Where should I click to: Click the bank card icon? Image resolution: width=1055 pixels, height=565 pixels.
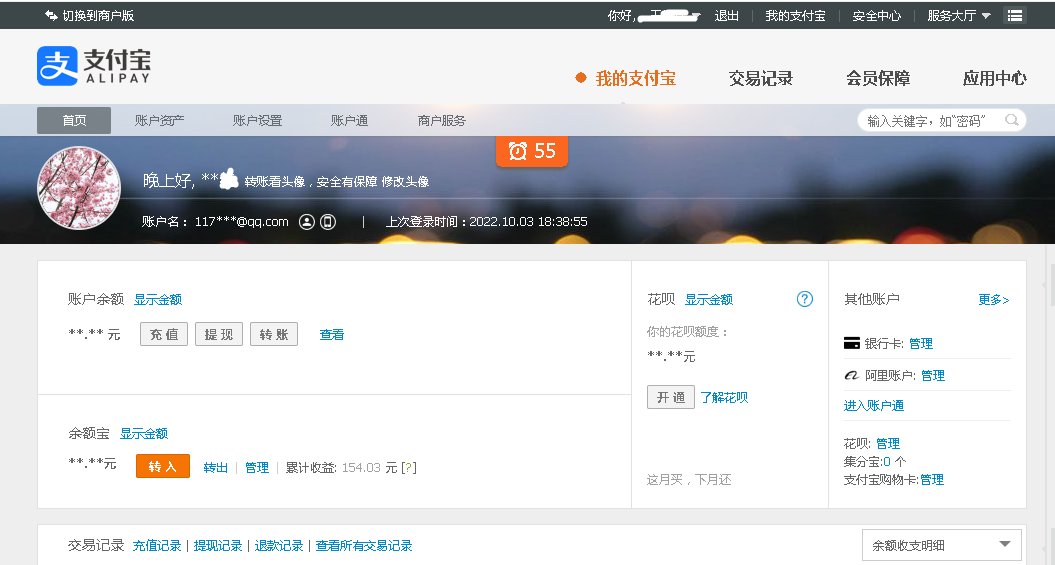(852, 344)
